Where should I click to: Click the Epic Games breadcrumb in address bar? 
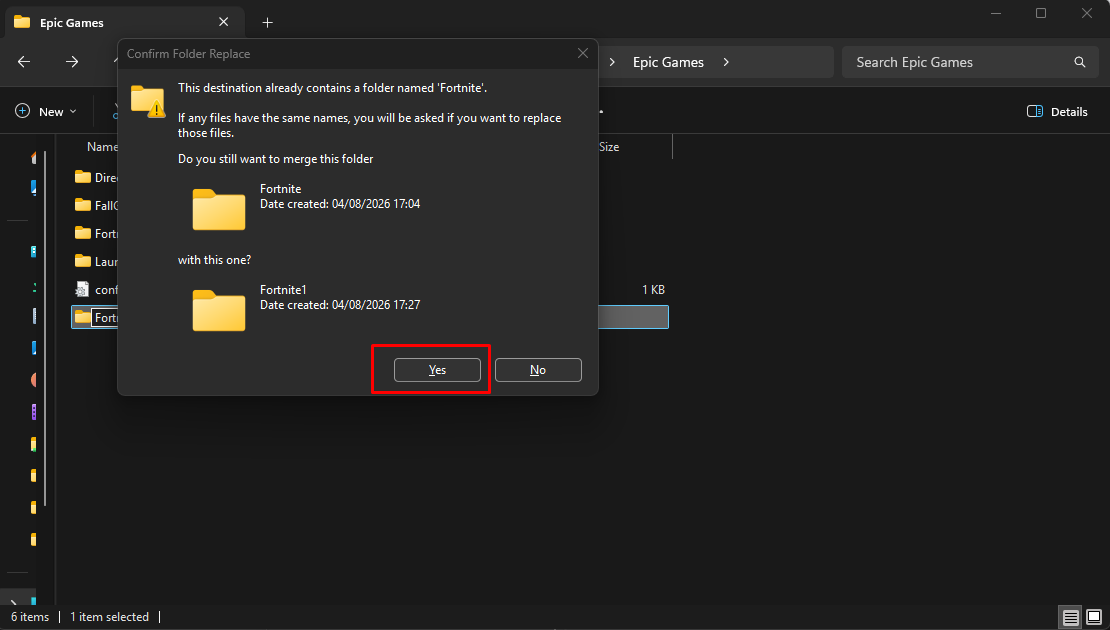[x=668, y=62]
